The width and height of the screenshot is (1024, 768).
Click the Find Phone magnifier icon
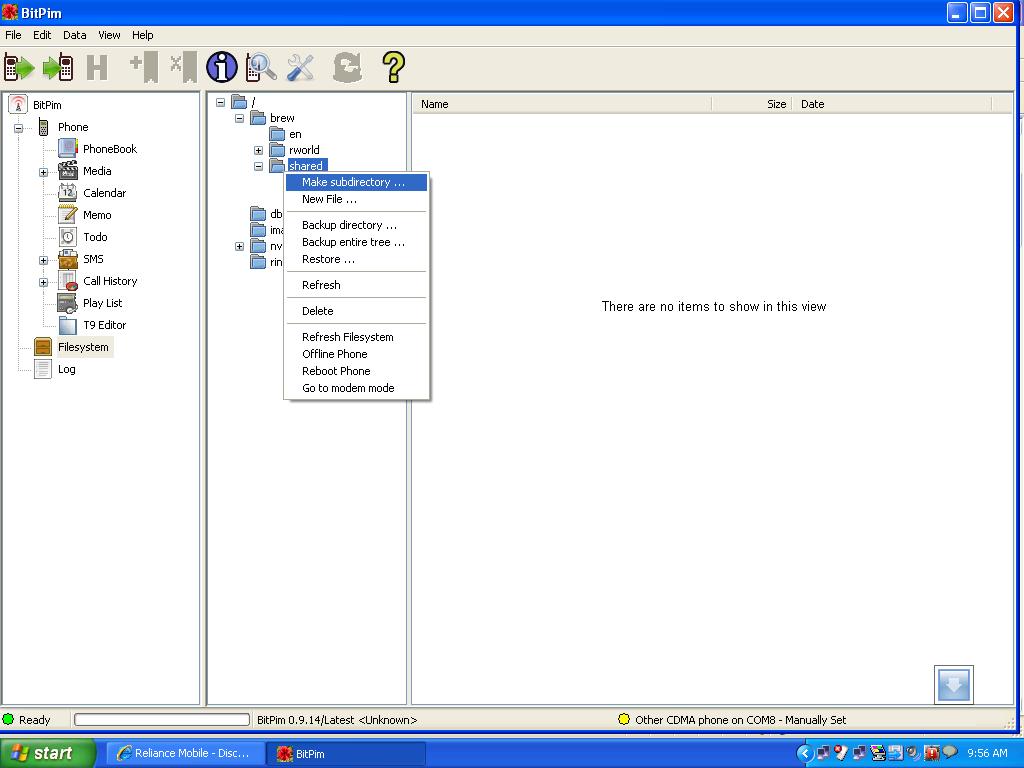coord(261,67)
